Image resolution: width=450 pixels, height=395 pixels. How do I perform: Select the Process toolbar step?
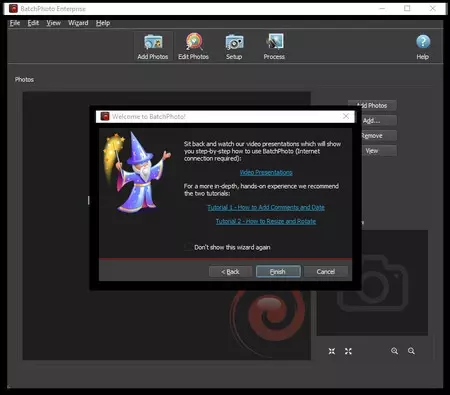tap(274, 47)
